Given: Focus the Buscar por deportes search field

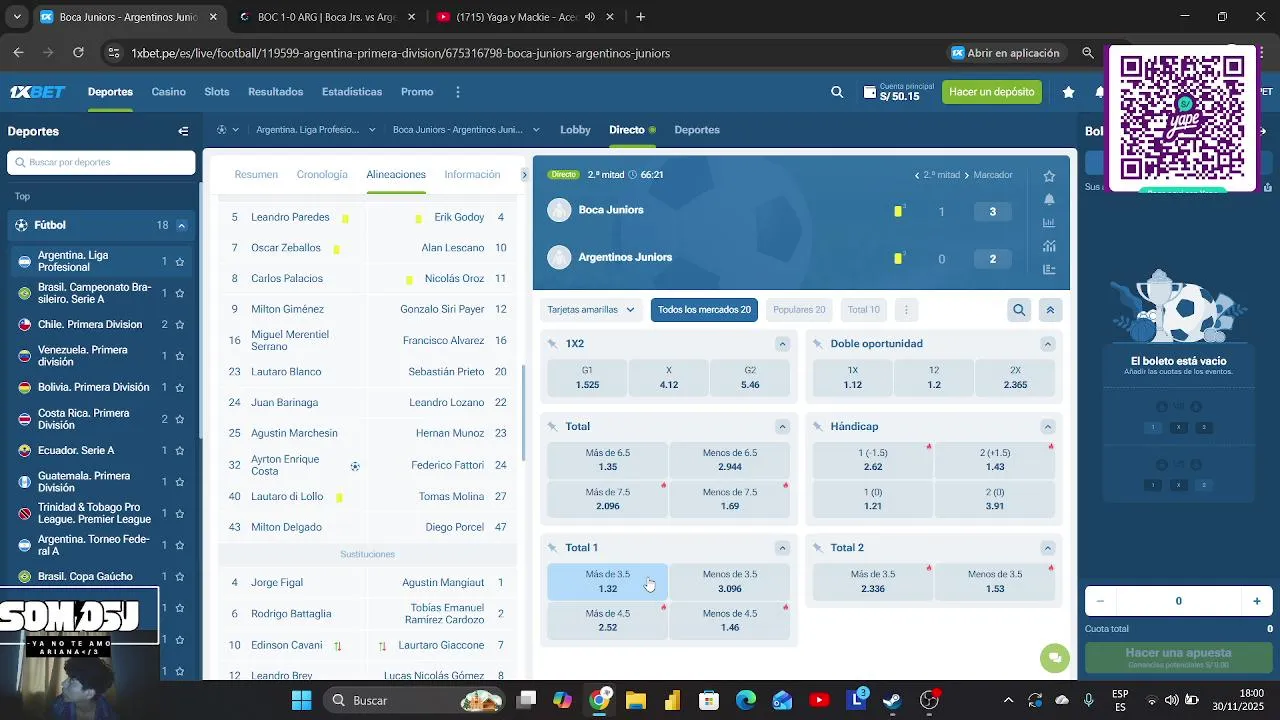Looking at the screenshot, I should pyautogui.click(x=101, y=162).
